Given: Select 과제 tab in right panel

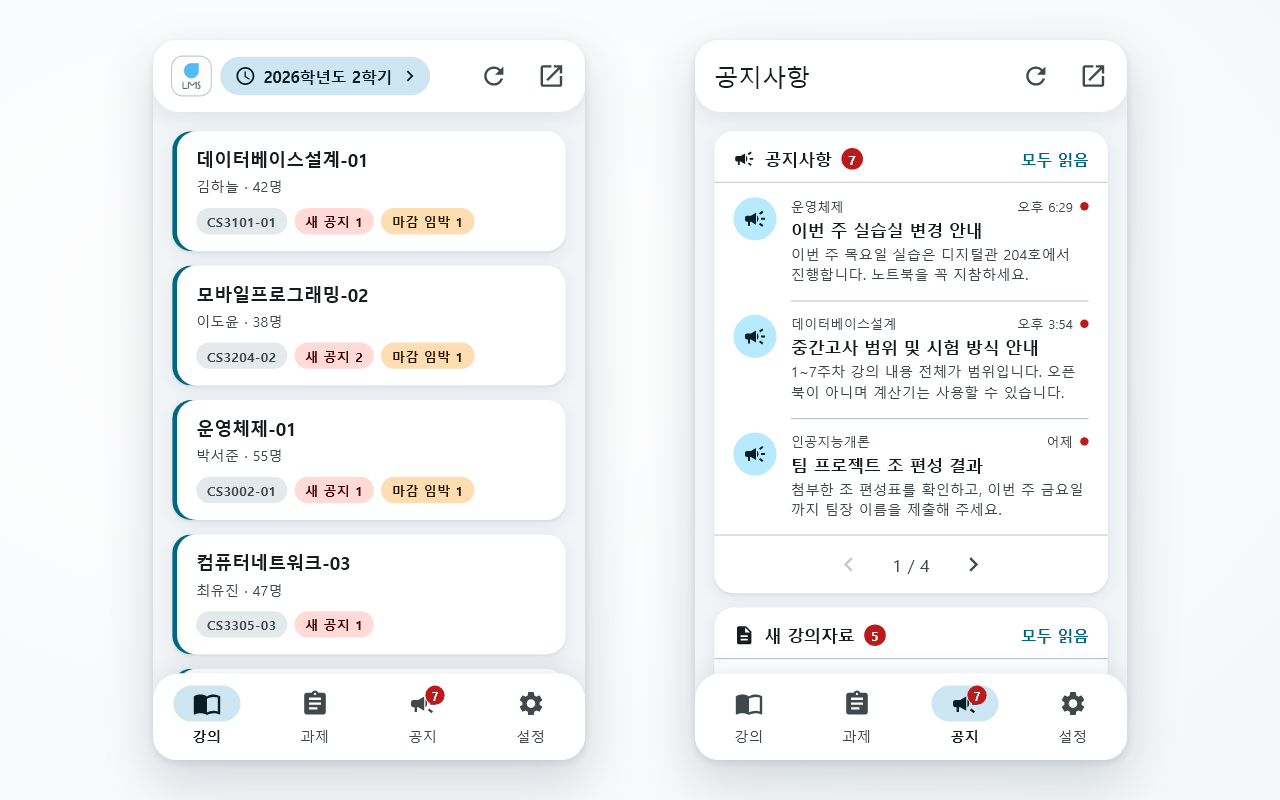Looking at the screenshot, I should (857, 717).
